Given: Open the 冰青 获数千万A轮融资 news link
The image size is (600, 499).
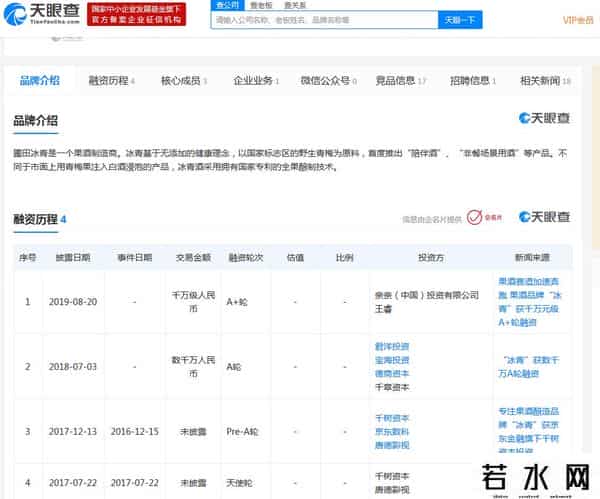Looking at the screenshot, I should point(529,367).
